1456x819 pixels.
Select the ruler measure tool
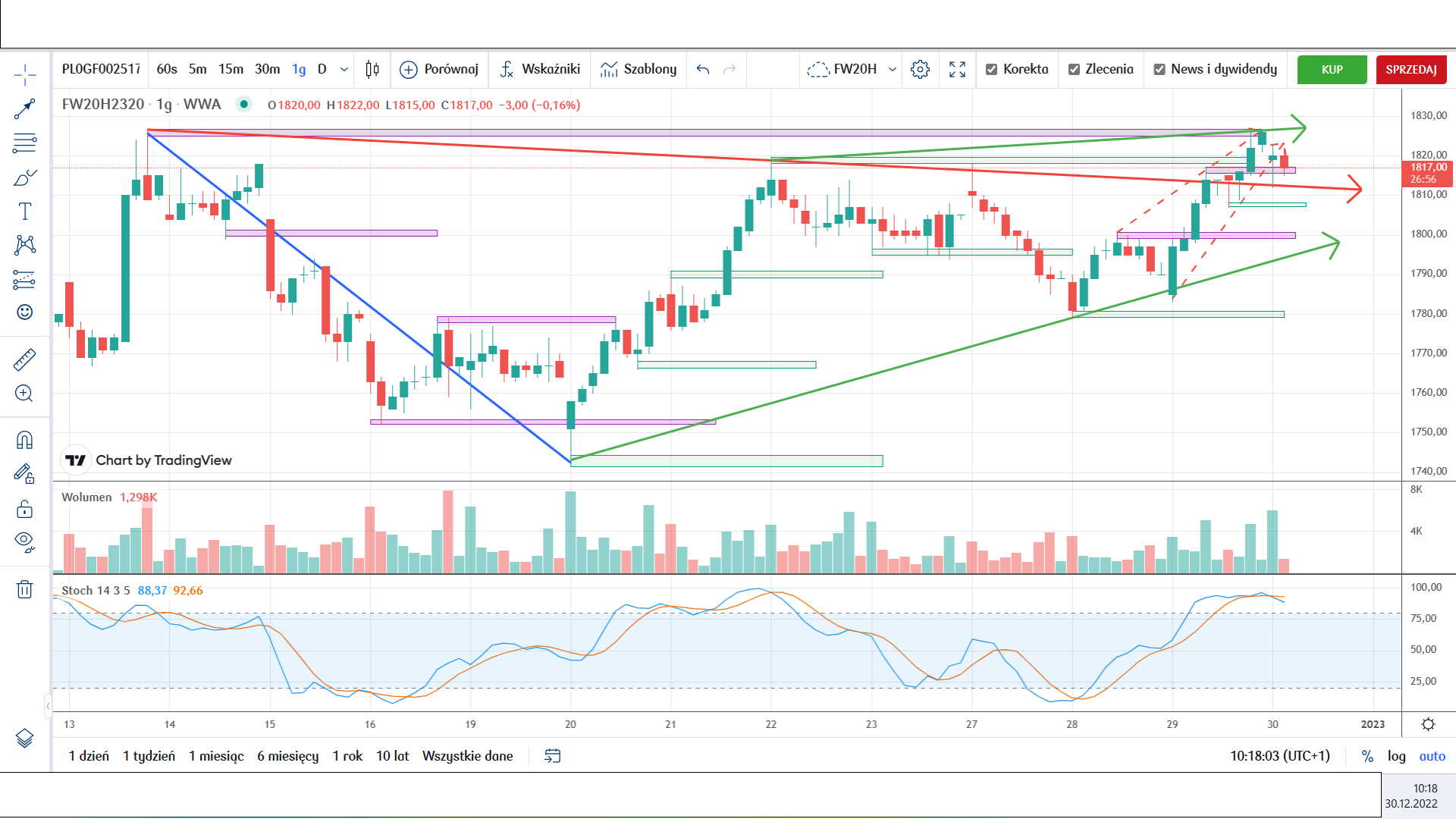[25, 359]
